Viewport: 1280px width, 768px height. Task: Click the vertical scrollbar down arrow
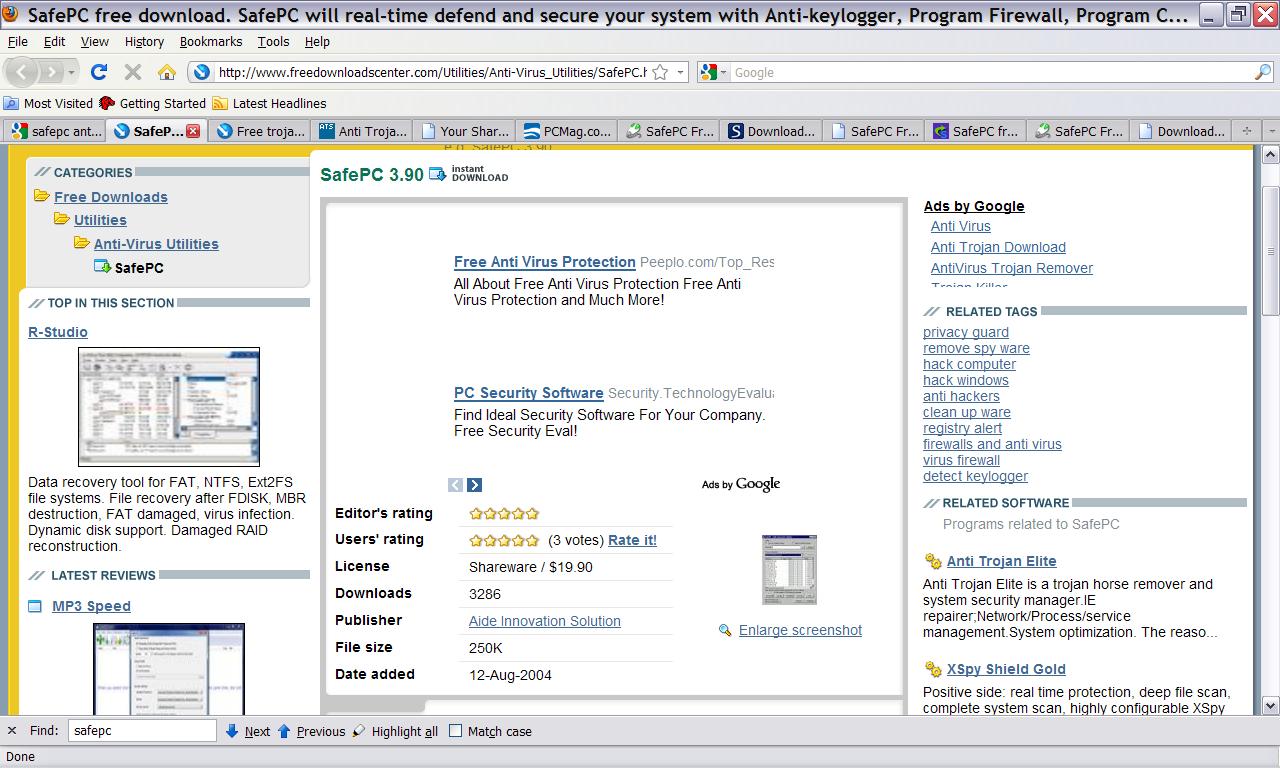coord(1271,705)
